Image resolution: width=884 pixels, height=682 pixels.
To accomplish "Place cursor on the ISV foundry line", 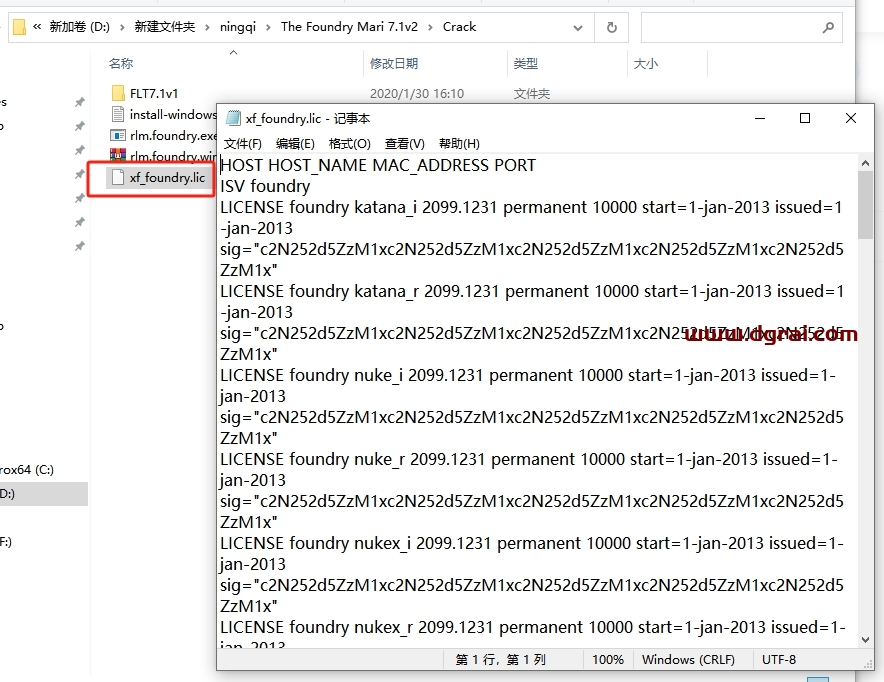I will click(x=265, y=186).
